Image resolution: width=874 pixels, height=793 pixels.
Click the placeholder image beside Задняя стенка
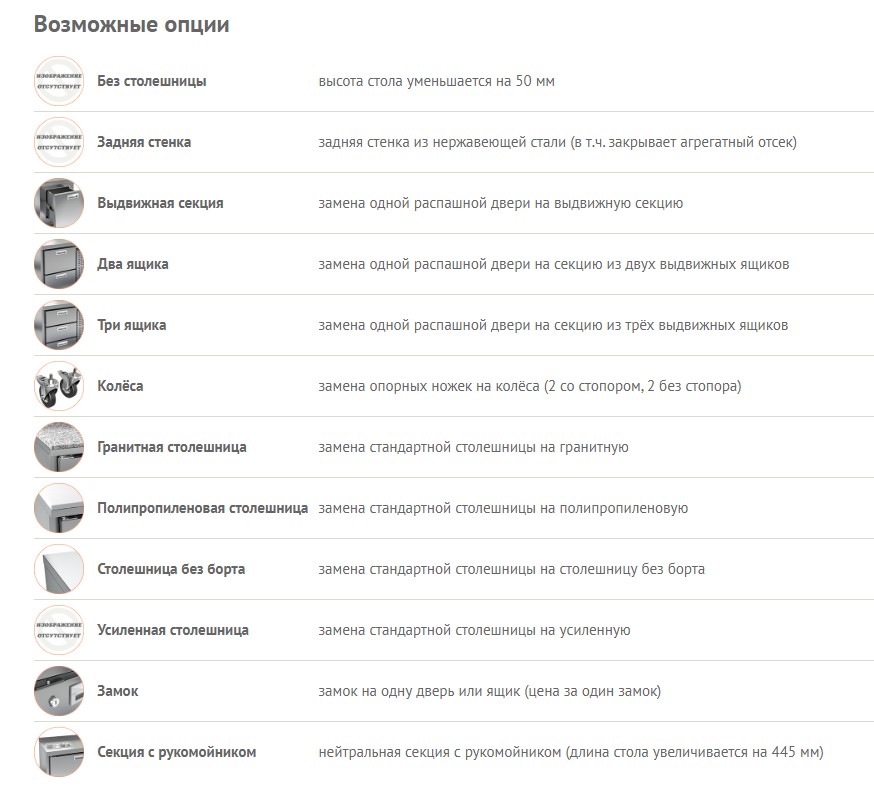click(x=59, y=142)
